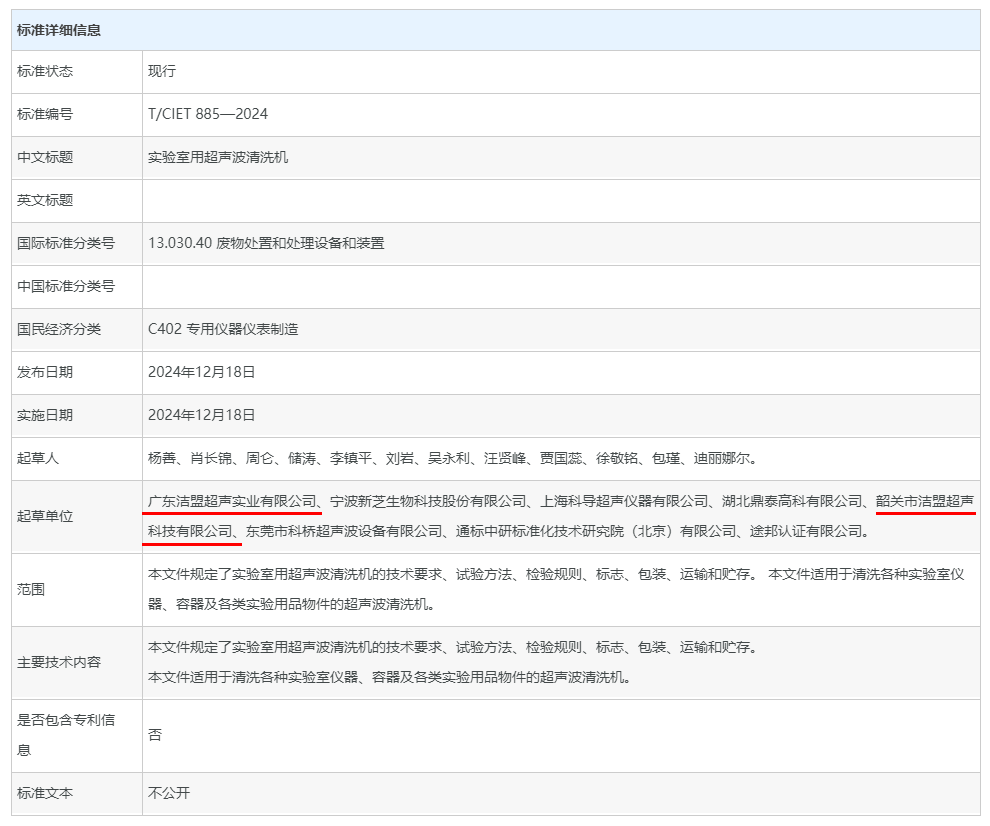
Task: Click the 中国标准分类号 row label
Action: [x=66, y=286]
